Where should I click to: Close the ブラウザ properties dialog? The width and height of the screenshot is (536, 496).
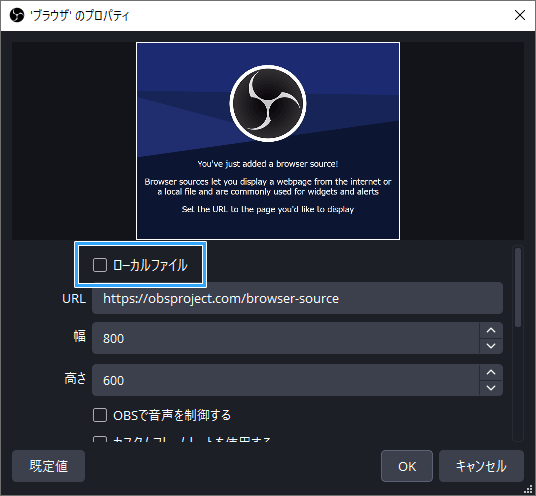520,15
